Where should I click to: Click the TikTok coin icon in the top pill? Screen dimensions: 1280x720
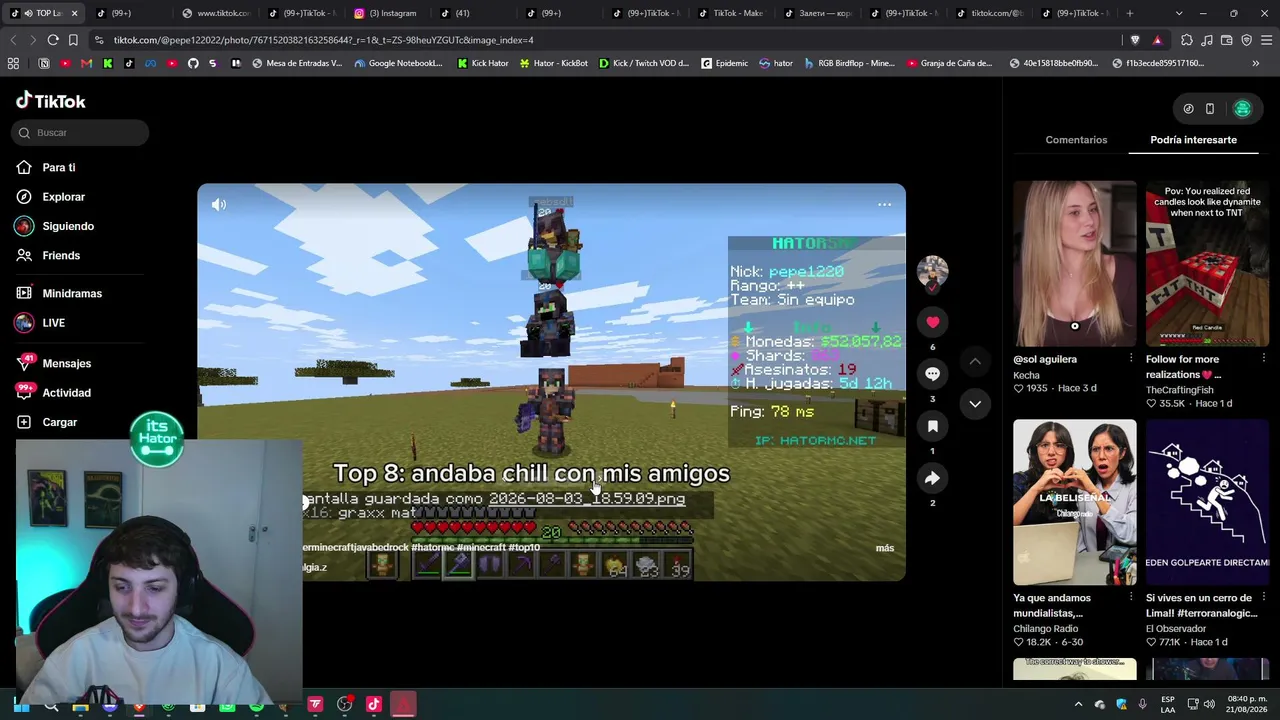click(x=1188, y=109)
